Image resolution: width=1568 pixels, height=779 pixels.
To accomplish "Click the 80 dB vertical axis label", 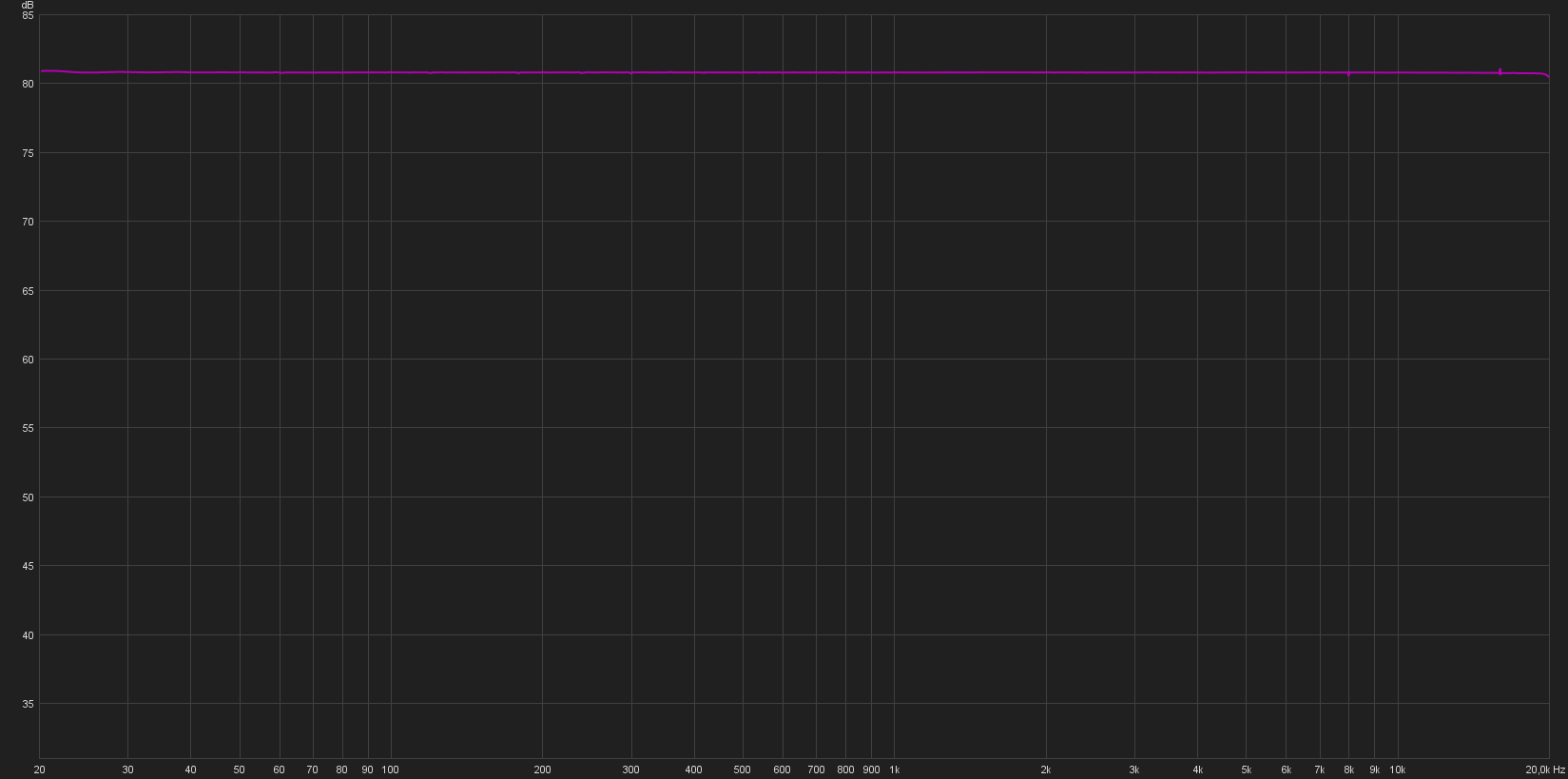I will pos(28,84).
